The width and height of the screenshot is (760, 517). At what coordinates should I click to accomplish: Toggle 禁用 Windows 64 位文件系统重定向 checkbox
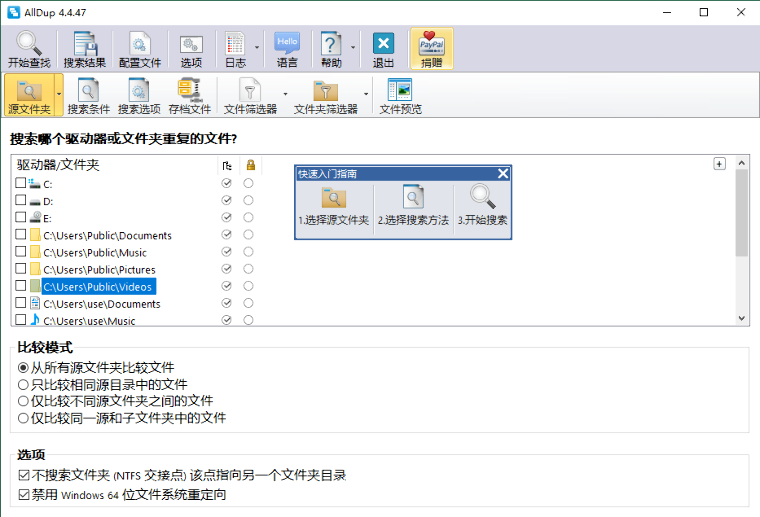pyautogui.click(x=24, y=494)
